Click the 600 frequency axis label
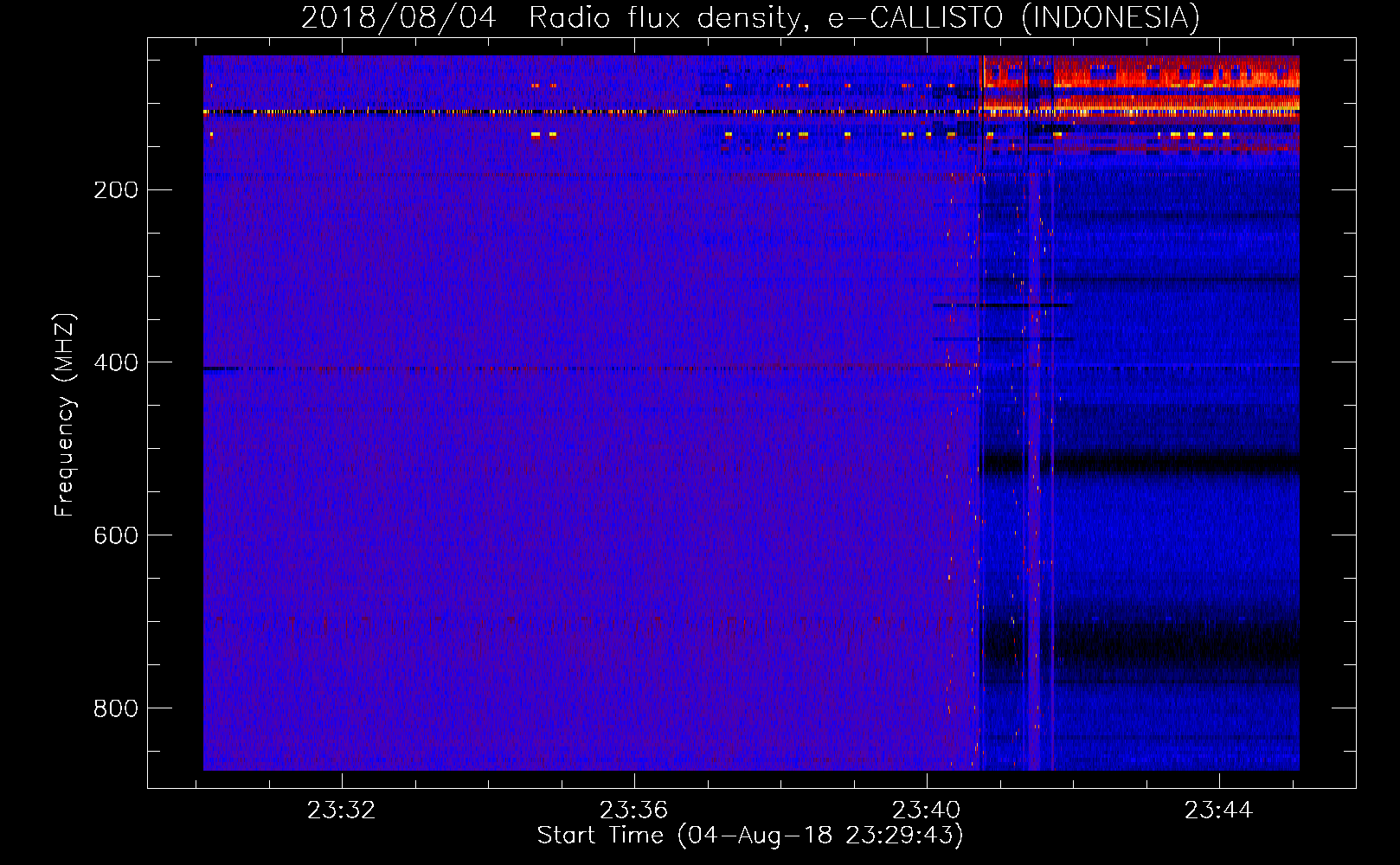Image resolution: width=1400 pixels, height=865 pixels. click(x=116, y=535)
